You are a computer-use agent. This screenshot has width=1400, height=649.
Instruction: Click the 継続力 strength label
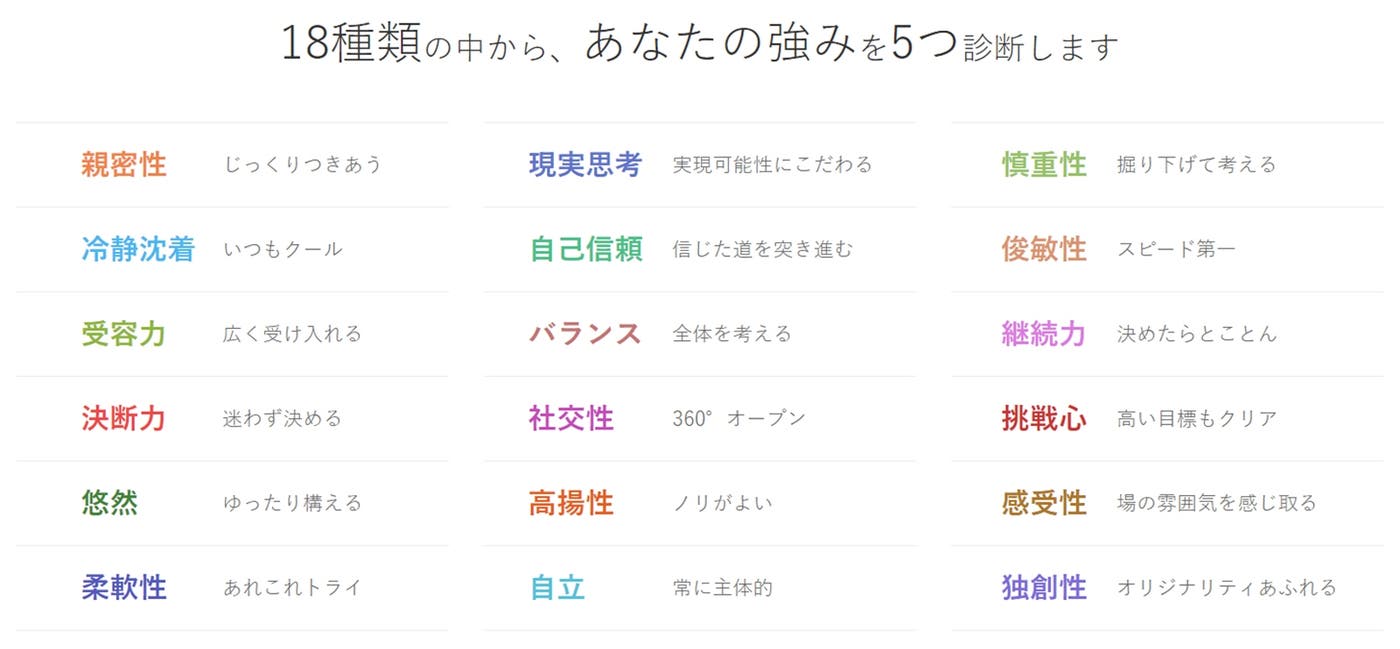click(1044, 334)
